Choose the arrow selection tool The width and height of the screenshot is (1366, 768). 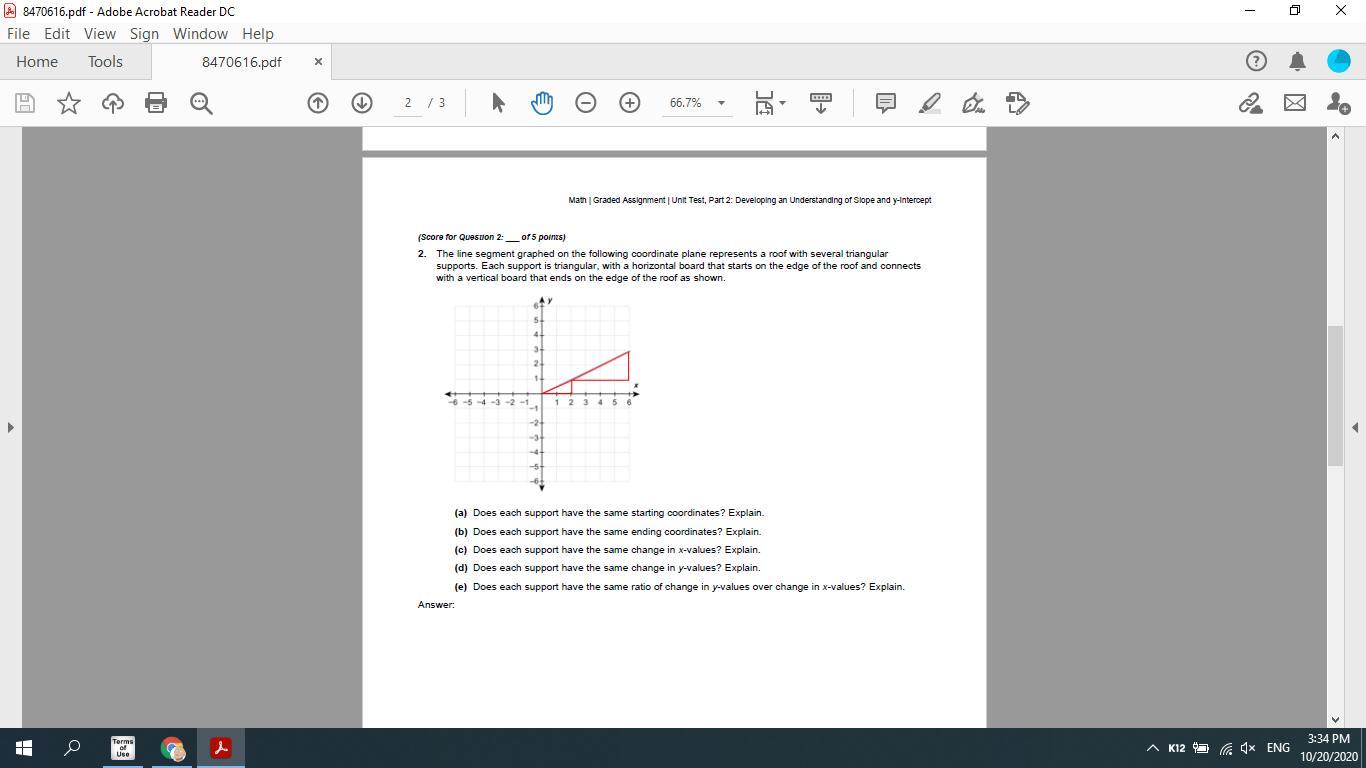498,103
